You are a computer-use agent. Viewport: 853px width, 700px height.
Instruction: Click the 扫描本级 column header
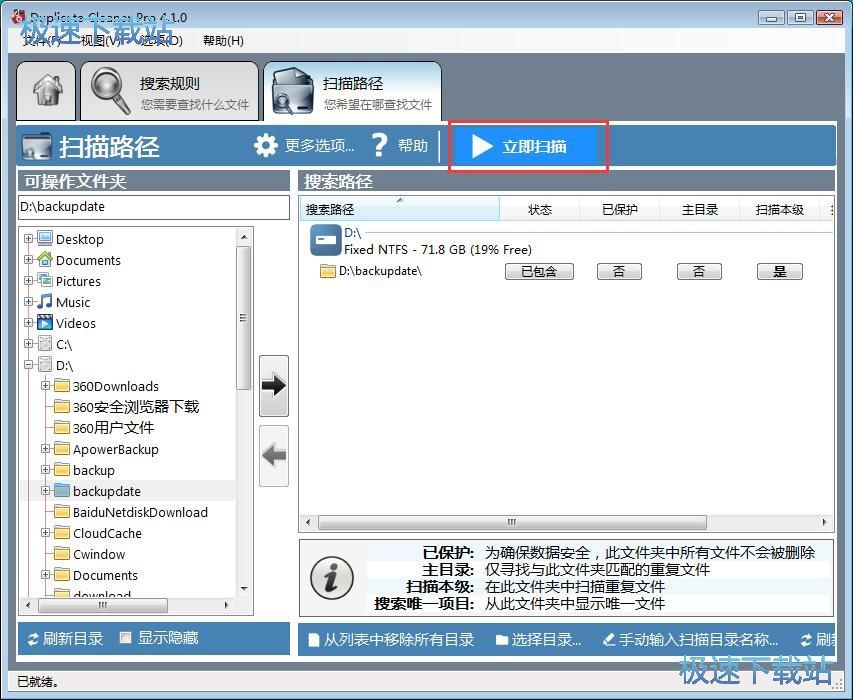point(780,209)
